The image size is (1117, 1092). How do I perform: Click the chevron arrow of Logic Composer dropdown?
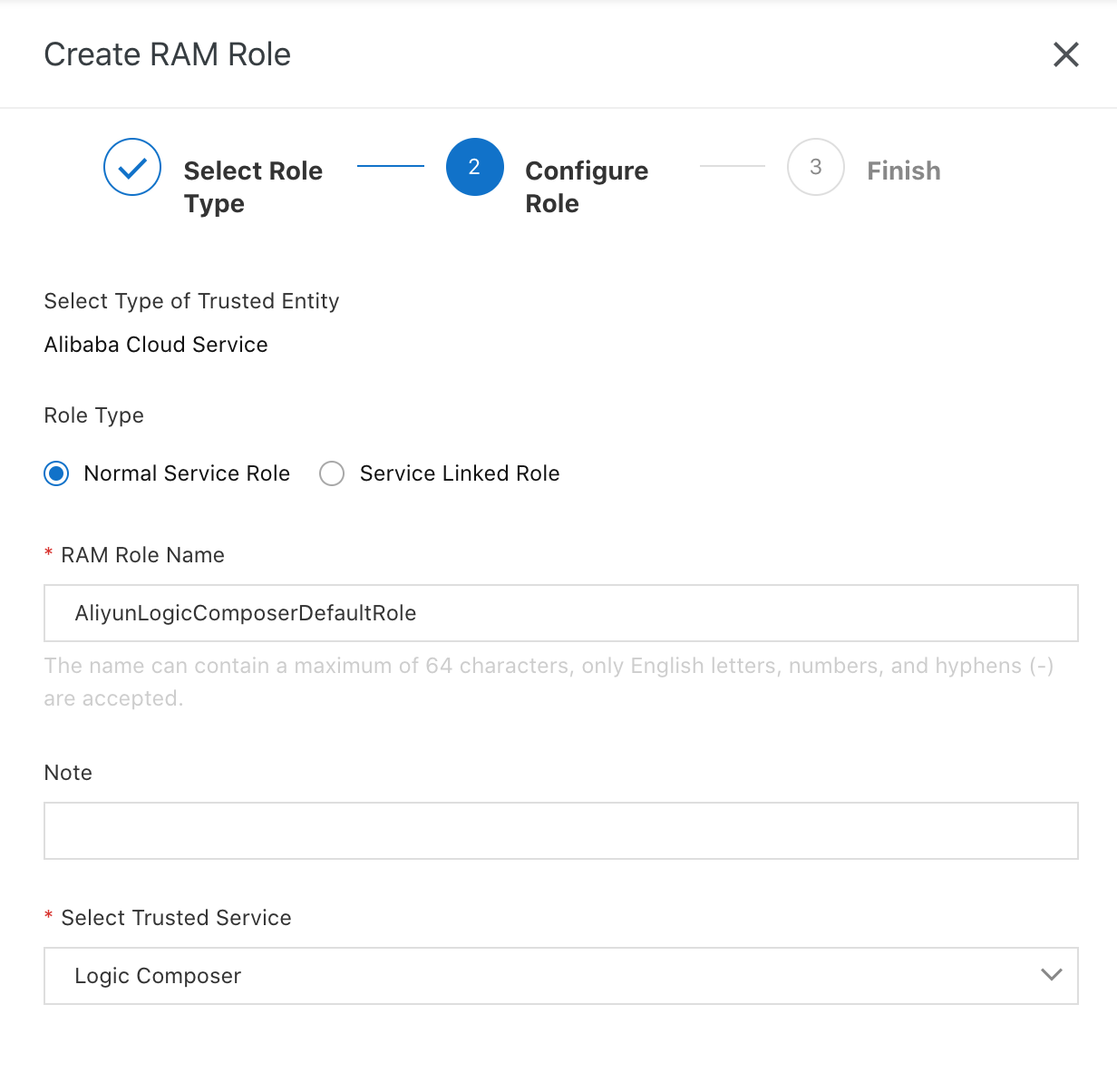pyautogui.click(x=1052, y=975)
